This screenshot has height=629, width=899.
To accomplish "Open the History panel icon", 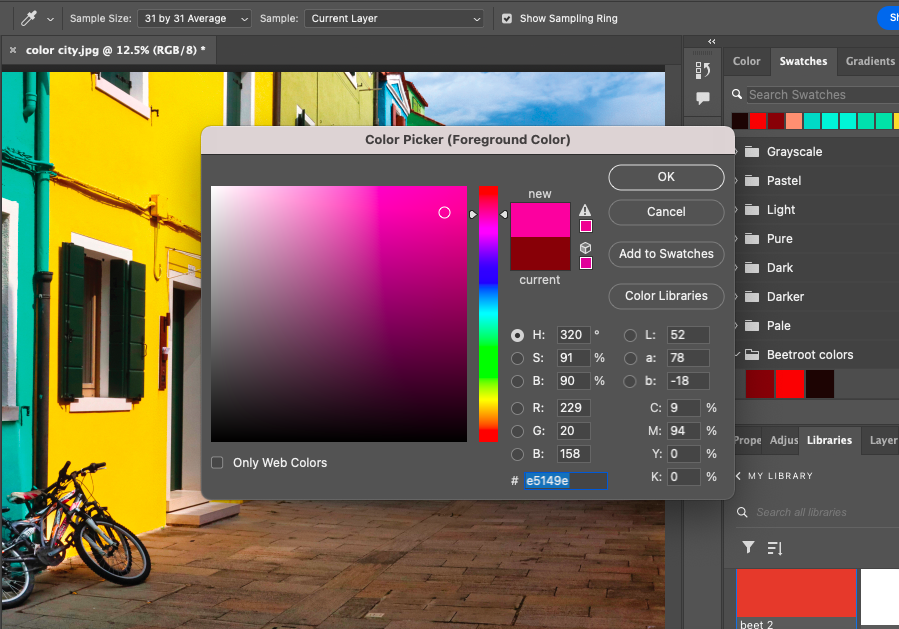I will point(702,69).
